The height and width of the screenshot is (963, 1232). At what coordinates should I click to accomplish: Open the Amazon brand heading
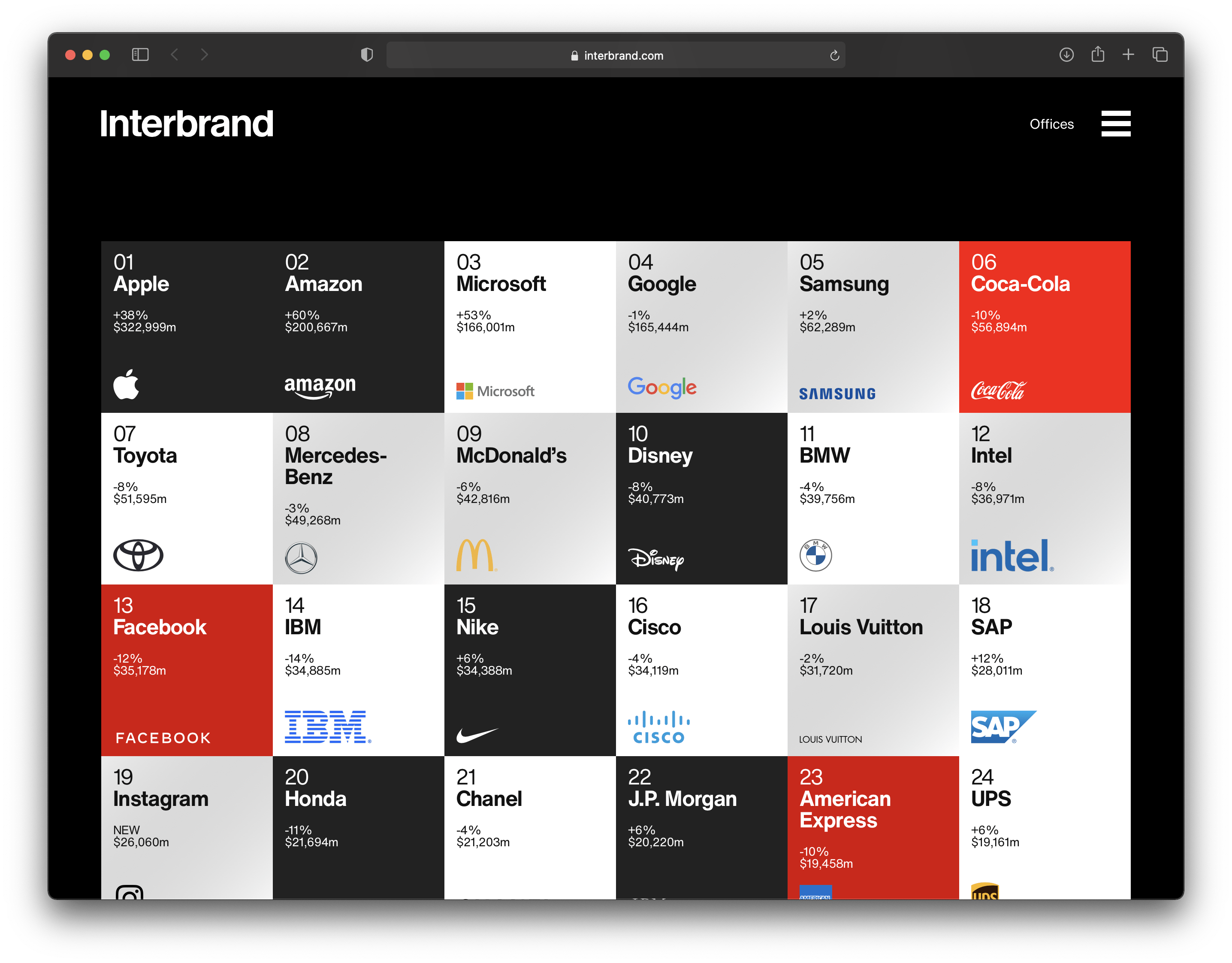[323, 284]
